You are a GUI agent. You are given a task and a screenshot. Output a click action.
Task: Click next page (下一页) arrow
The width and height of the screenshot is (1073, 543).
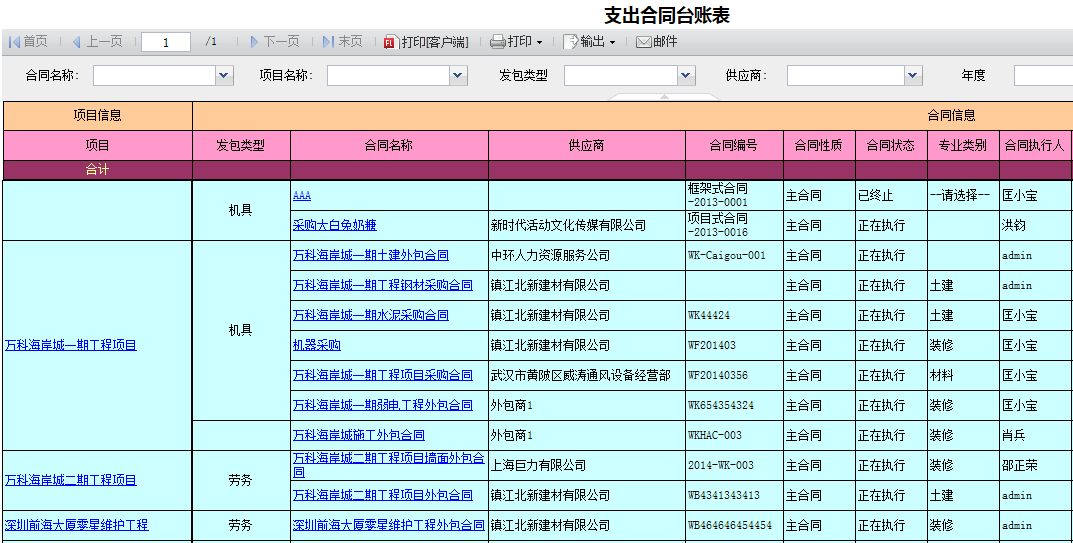[255, 42]
